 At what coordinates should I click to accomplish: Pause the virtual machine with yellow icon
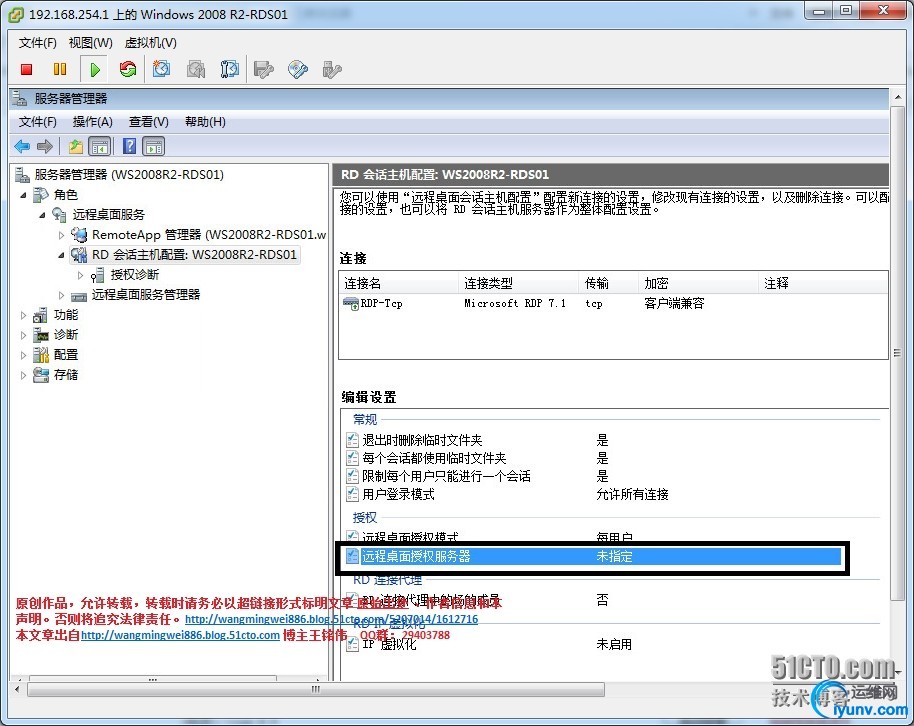coord(60,69)
